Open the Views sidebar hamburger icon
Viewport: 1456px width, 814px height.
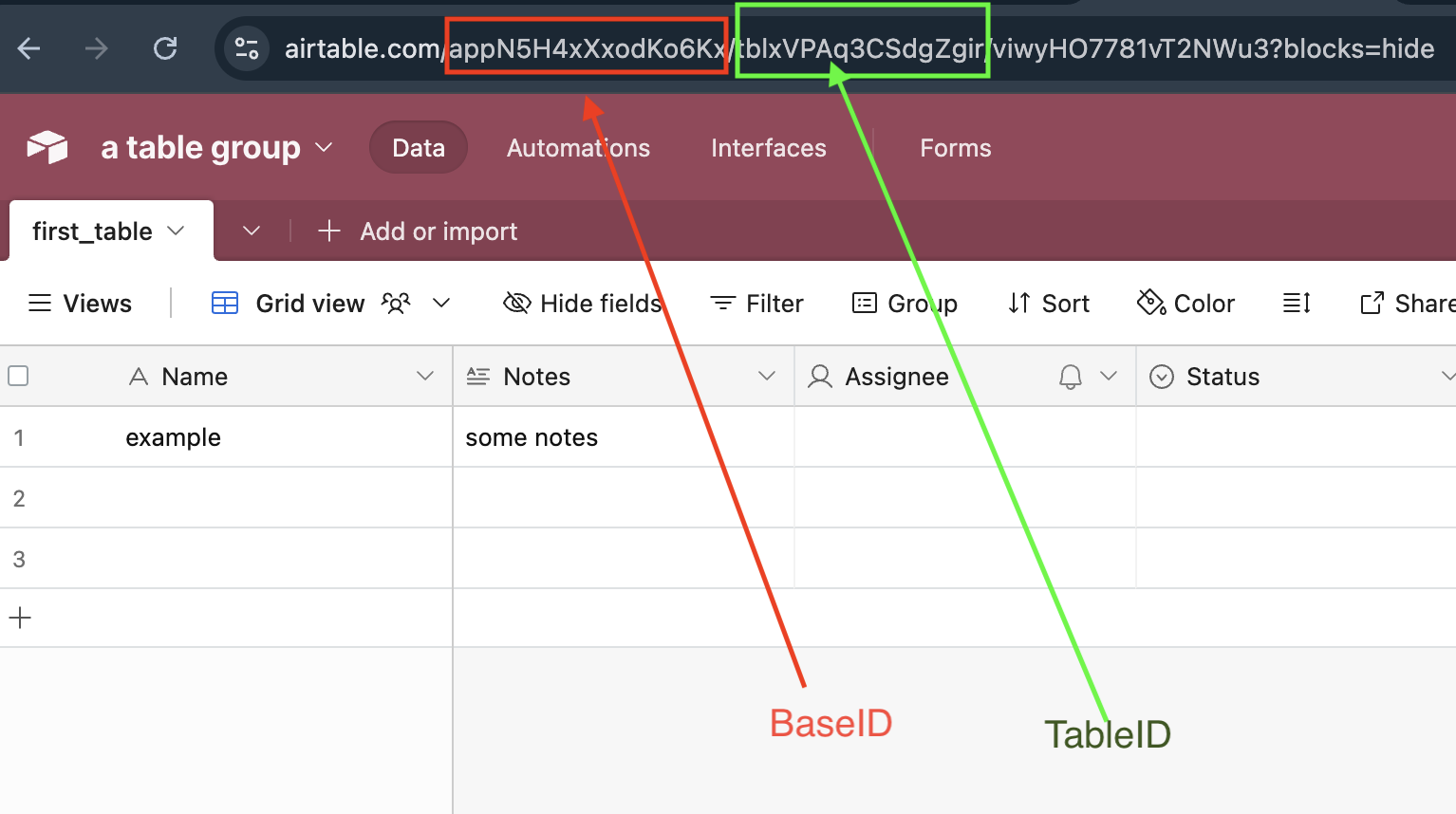pos(40,304)
